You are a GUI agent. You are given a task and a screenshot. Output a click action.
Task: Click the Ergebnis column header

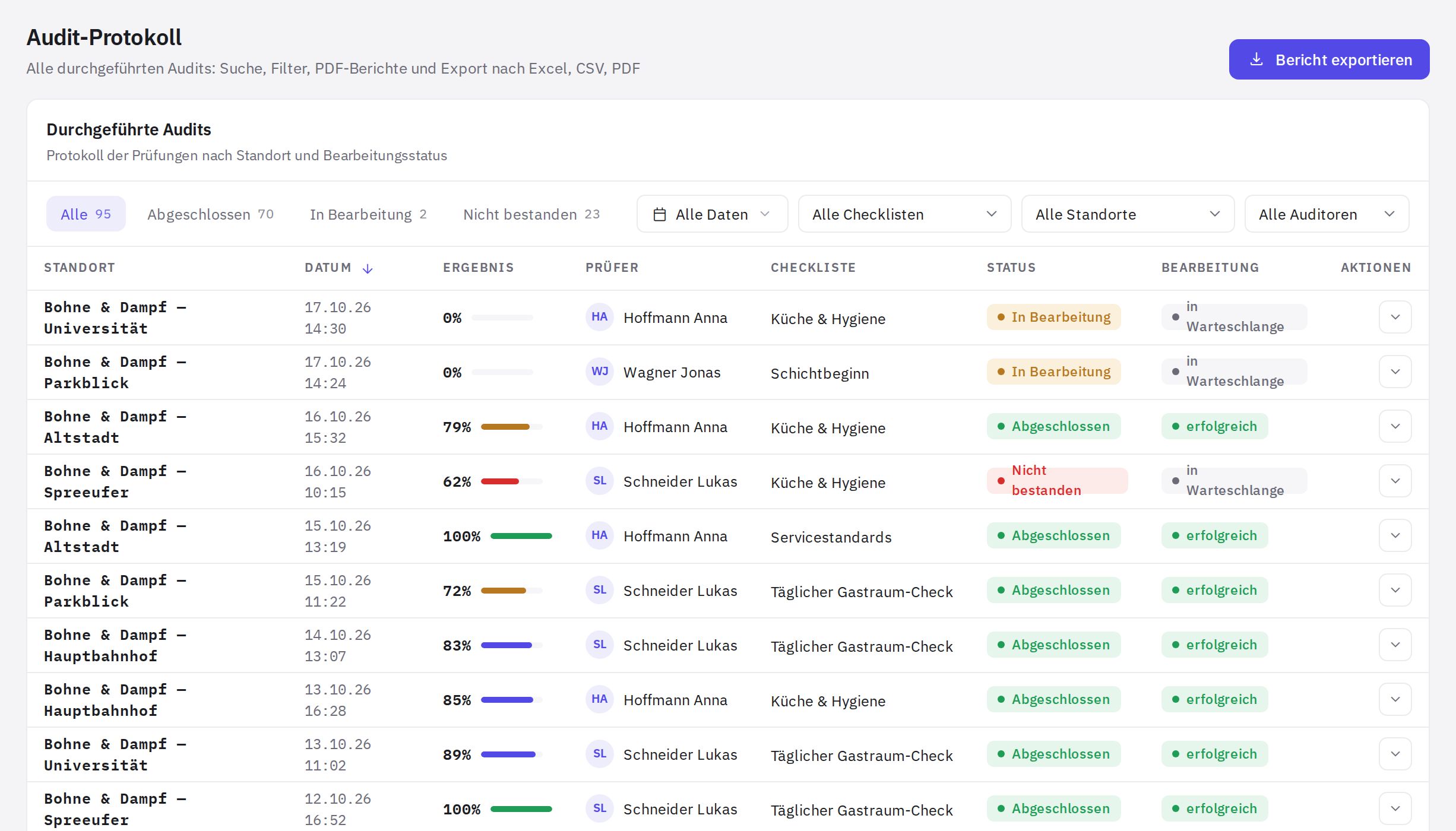478,268
